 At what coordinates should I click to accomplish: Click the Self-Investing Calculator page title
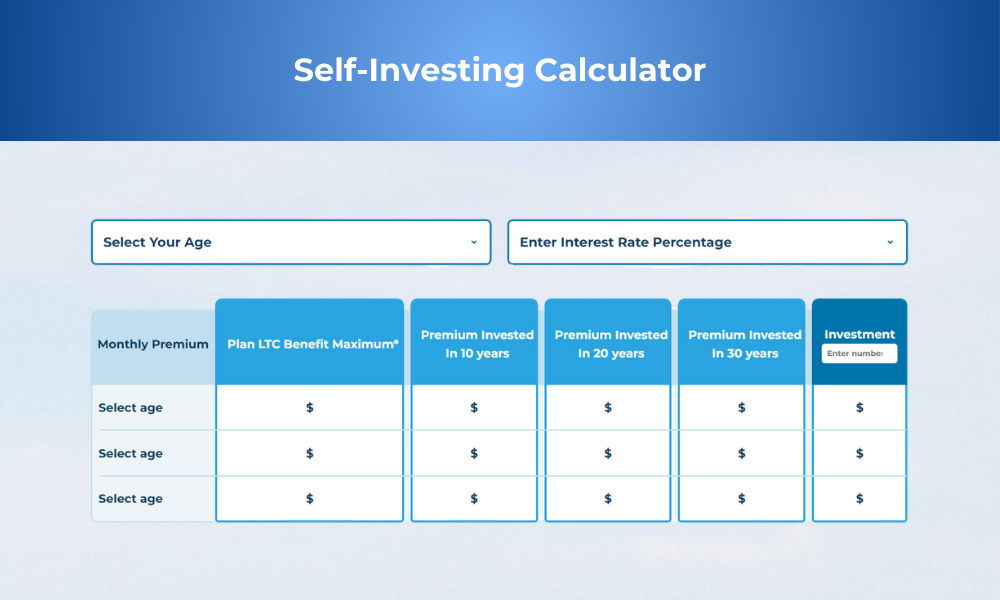click(x=499, y=71)
